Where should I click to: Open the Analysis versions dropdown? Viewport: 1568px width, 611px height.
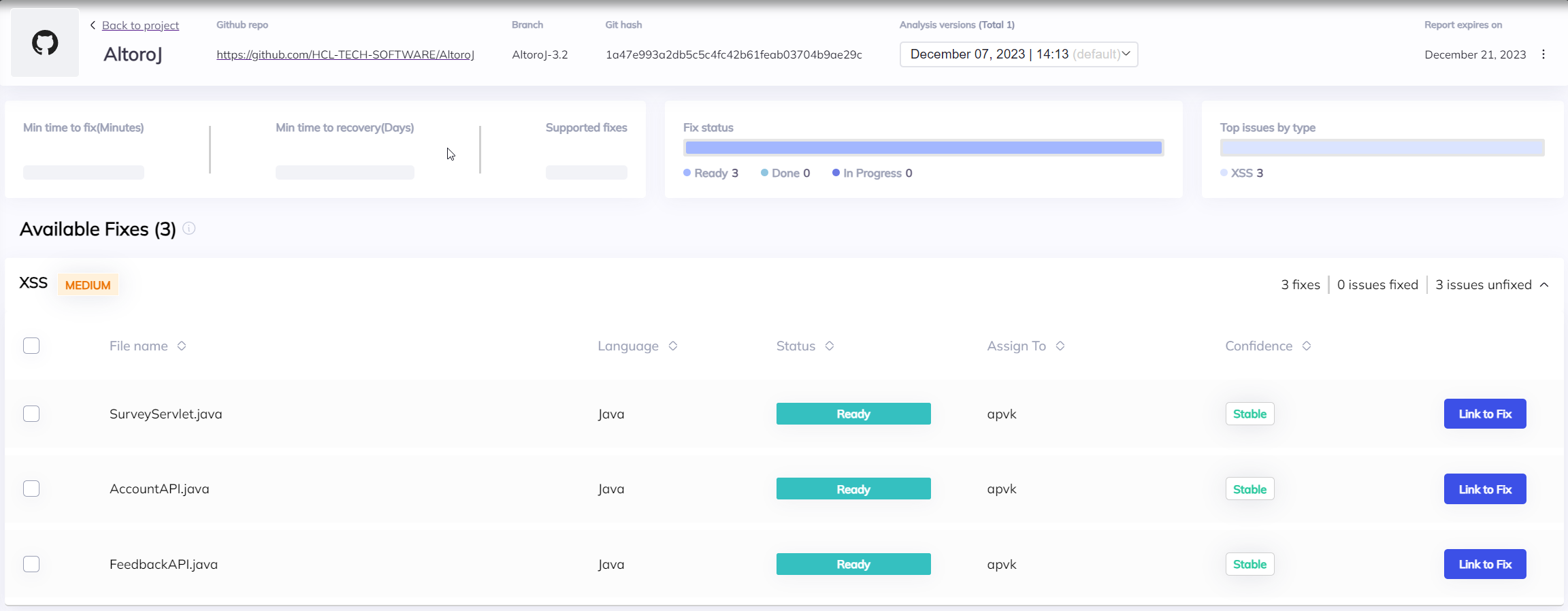[1018, 54]
